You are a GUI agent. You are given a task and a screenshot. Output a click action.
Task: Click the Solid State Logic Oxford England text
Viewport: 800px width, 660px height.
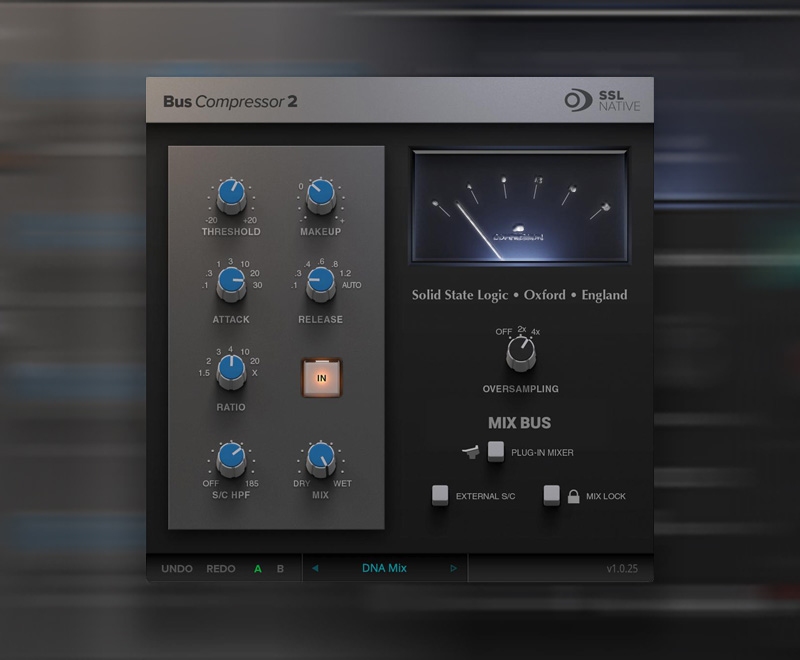click(x=519, y=295)
